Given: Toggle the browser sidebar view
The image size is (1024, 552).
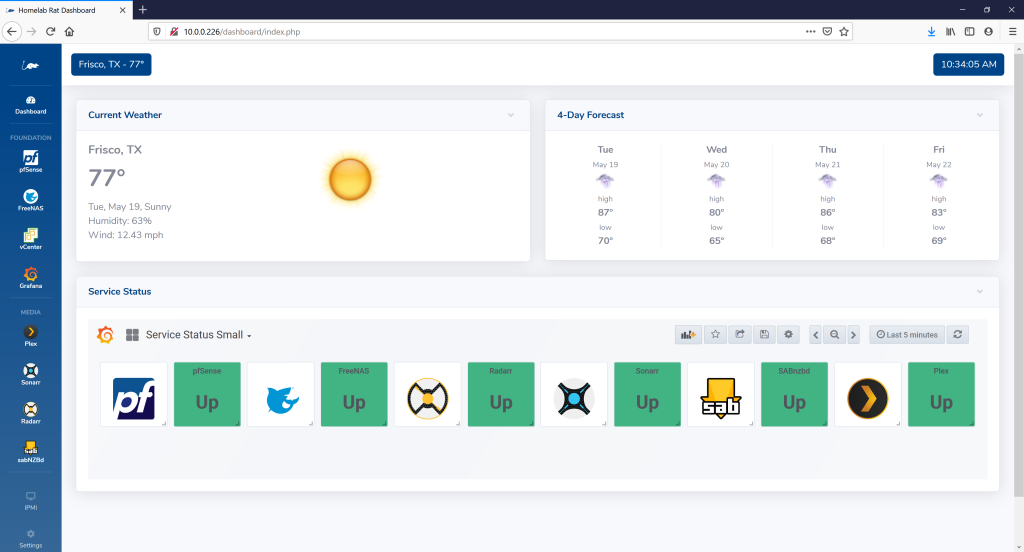Looking at the screenshot, I should [x=969, y=31].
